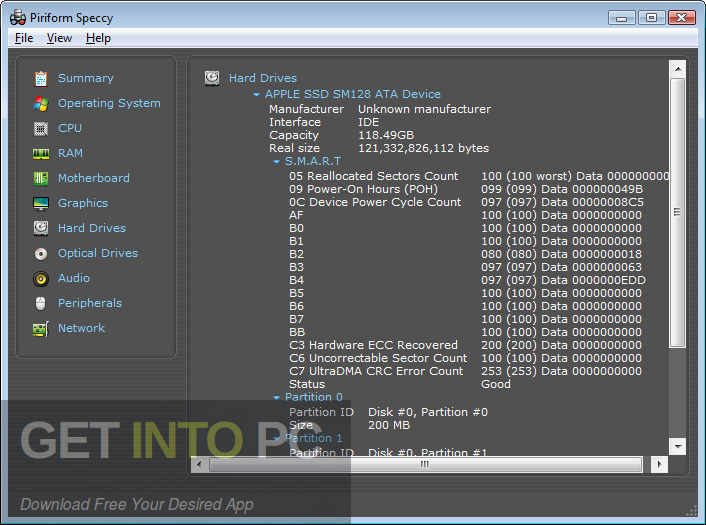This screenshot has height=525, width=706.
Task: Go to the CPU section
Action: click(x=70, y=128)
